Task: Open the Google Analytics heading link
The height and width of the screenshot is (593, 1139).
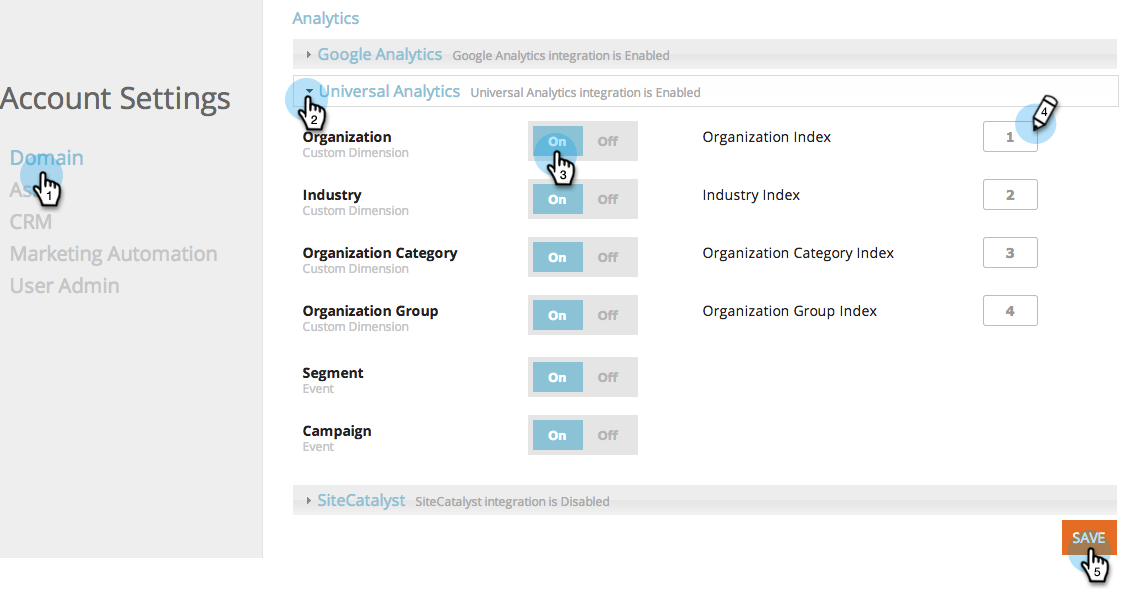Action: pos(379,55)
